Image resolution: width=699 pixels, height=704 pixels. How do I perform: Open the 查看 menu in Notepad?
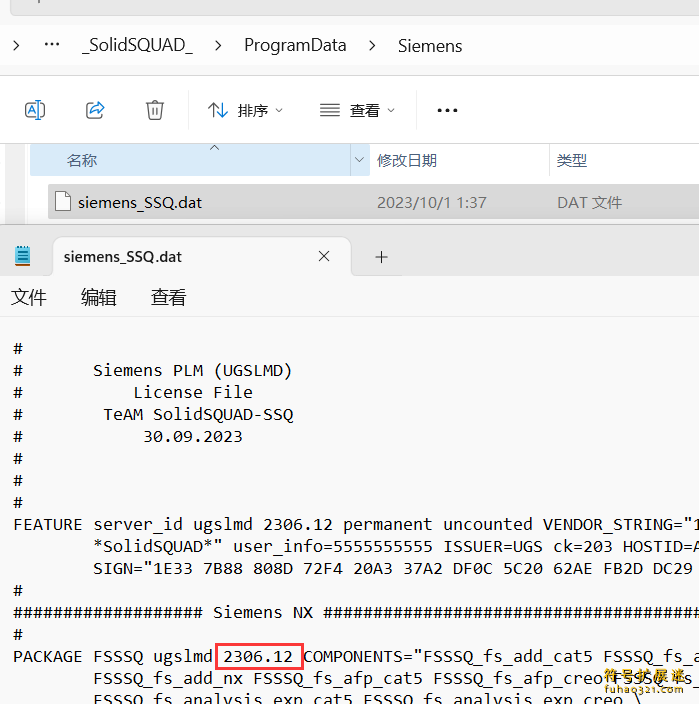coord(168,297)
